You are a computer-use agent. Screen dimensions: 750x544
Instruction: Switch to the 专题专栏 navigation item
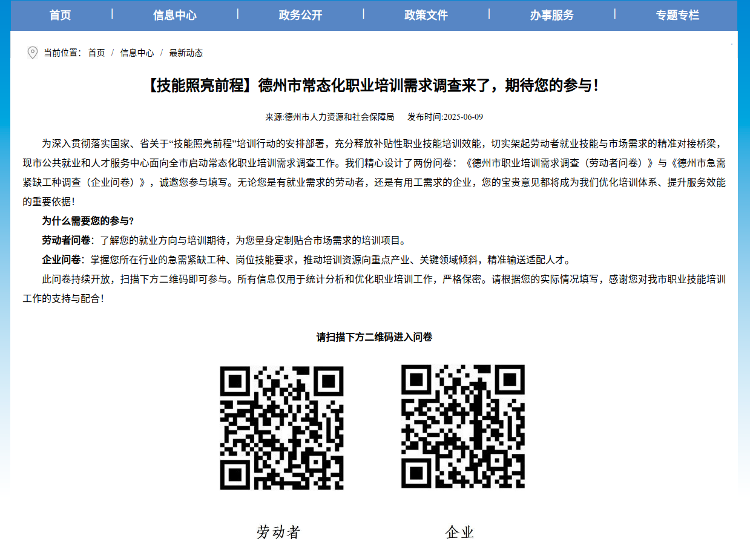click(677, 15)
